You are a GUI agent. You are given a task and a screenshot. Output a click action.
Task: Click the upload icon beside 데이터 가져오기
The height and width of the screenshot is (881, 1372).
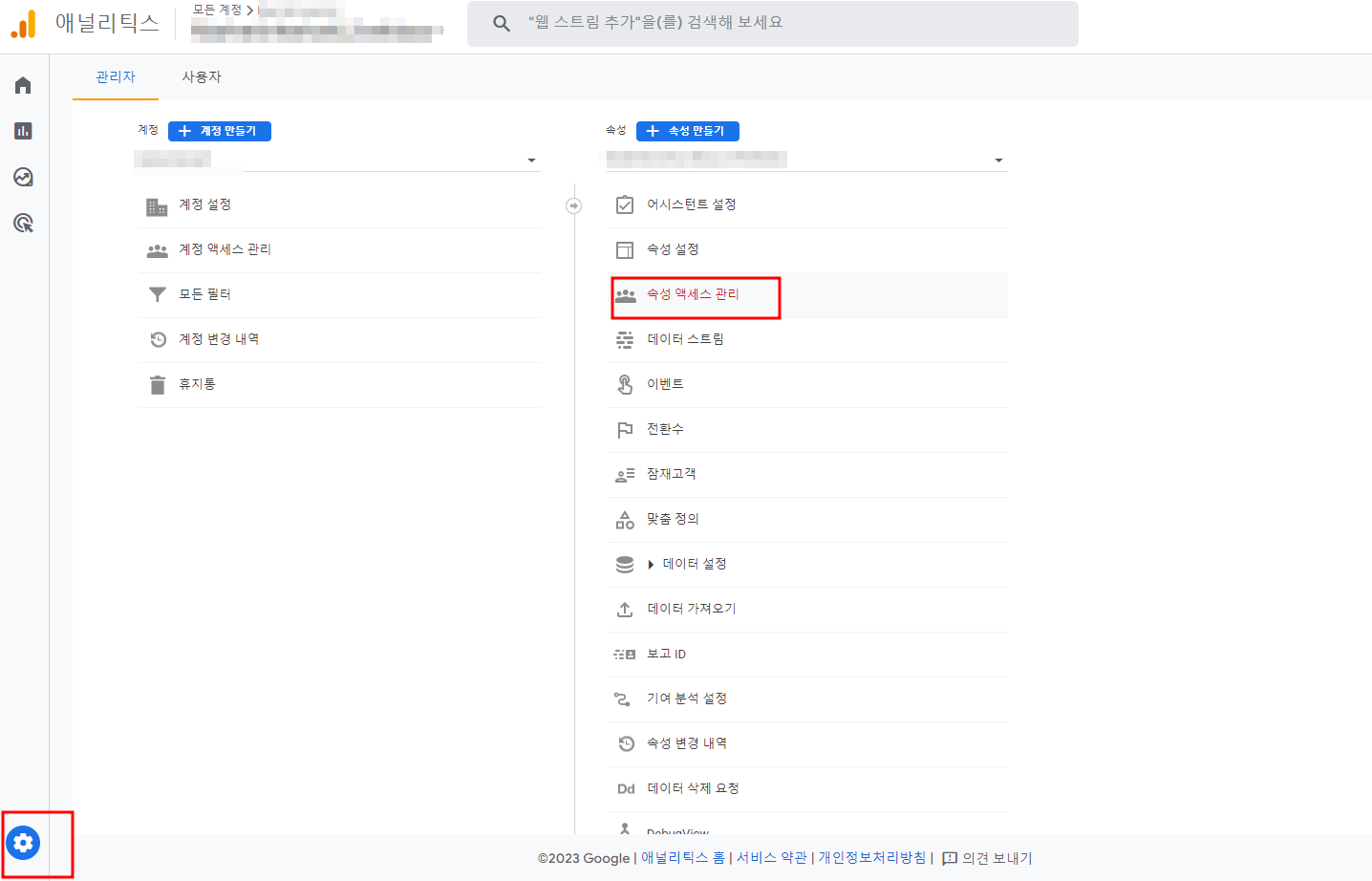pyautogui.click(x=626, y=609)
